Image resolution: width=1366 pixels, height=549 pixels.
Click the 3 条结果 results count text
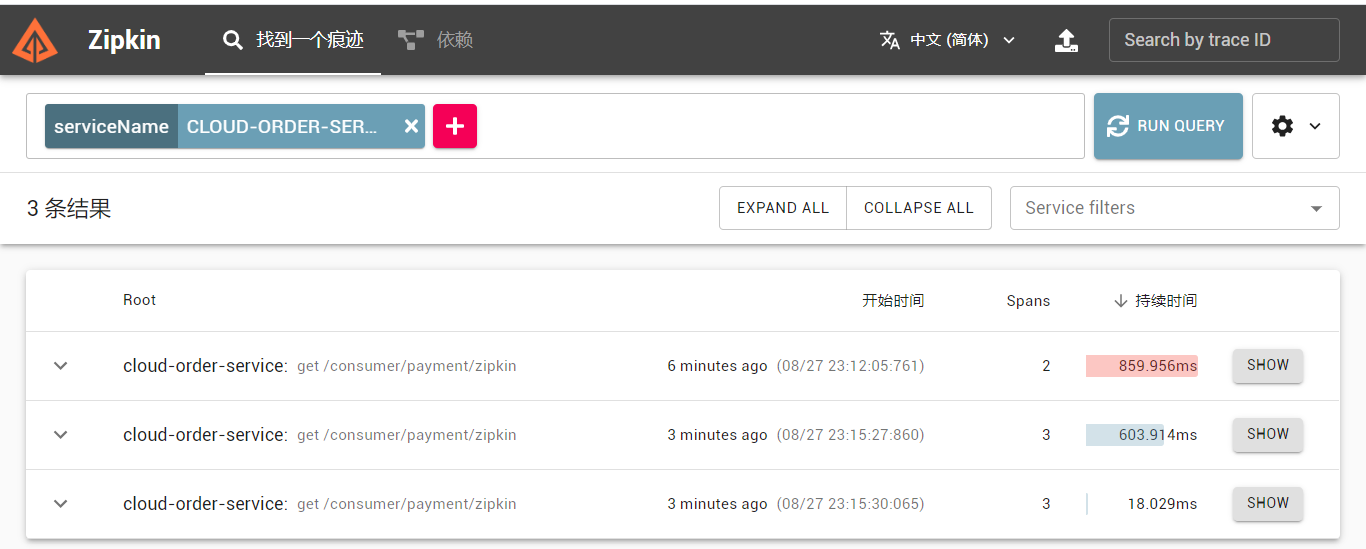click(69, 208)
